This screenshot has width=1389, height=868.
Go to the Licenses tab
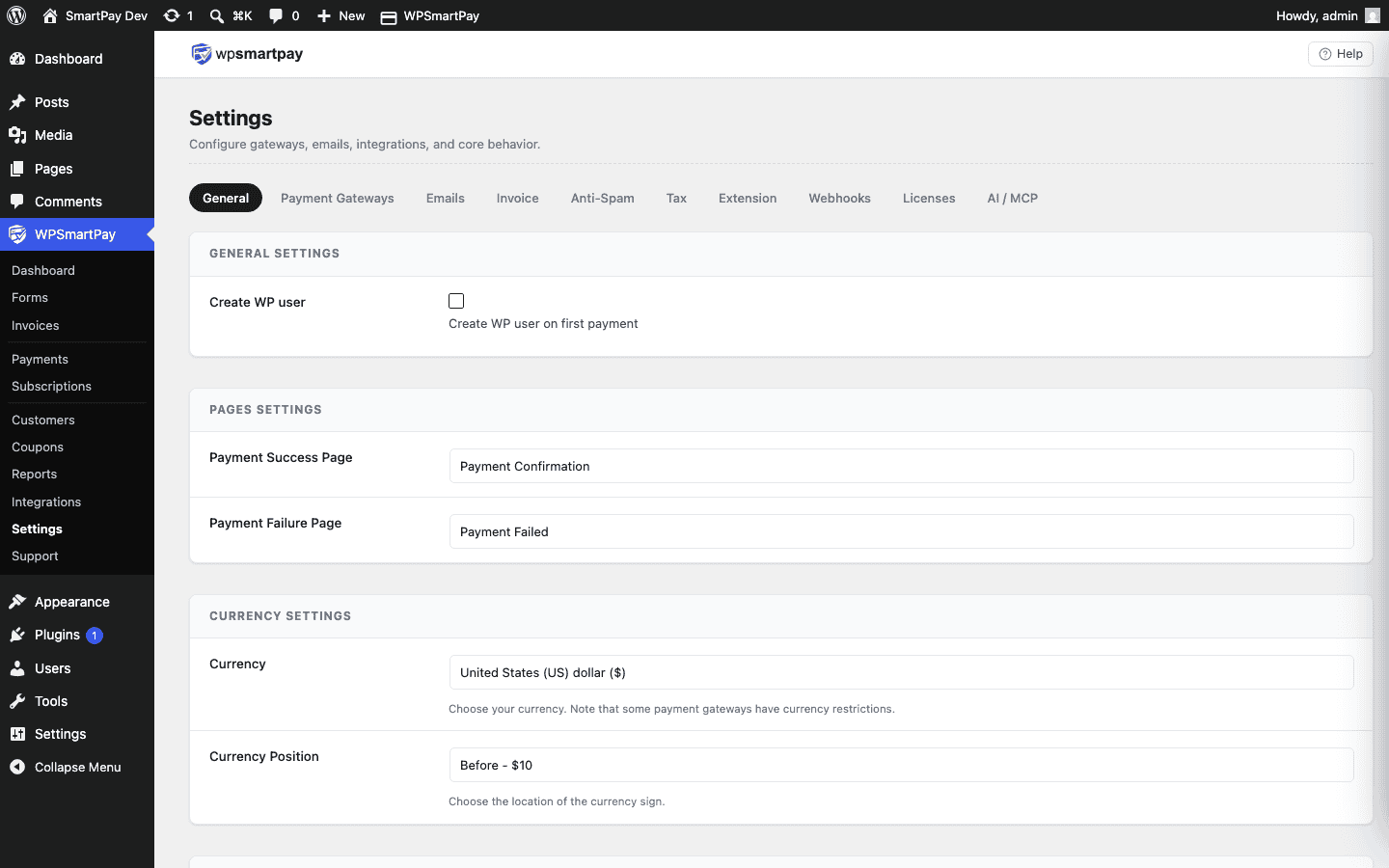(929, 198)
